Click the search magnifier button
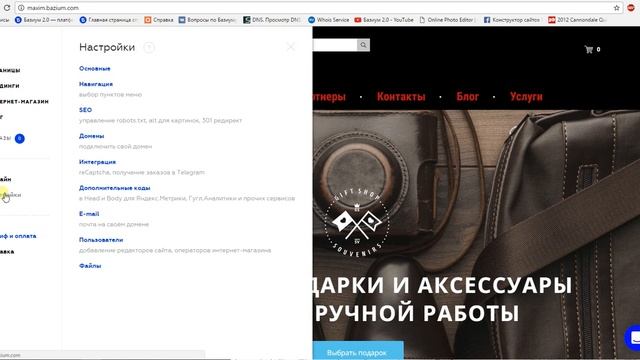The height and width of the screenshot is (360, 640). tap(363, 45)
